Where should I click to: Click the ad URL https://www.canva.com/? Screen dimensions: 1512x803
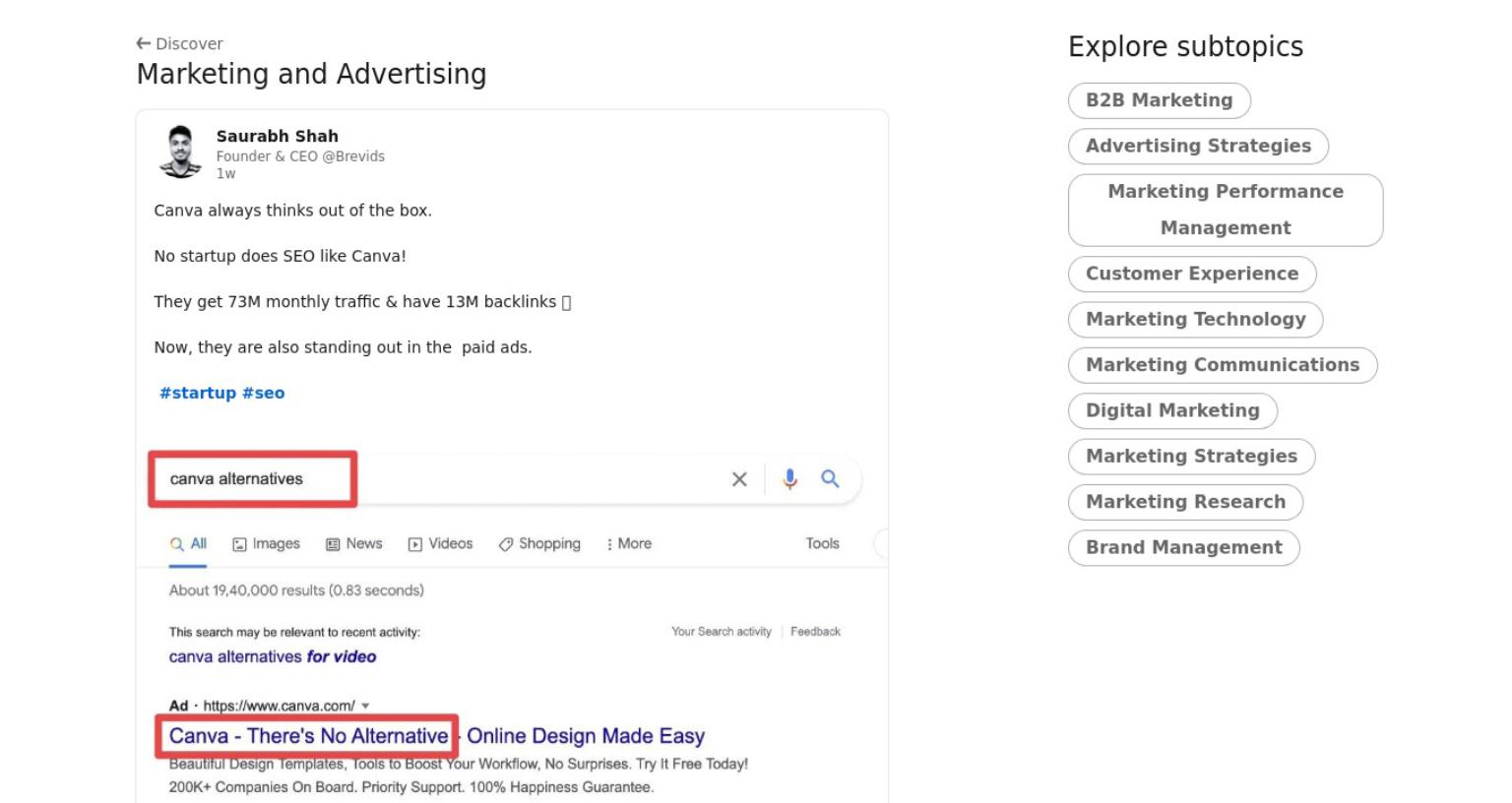(279, 706)
